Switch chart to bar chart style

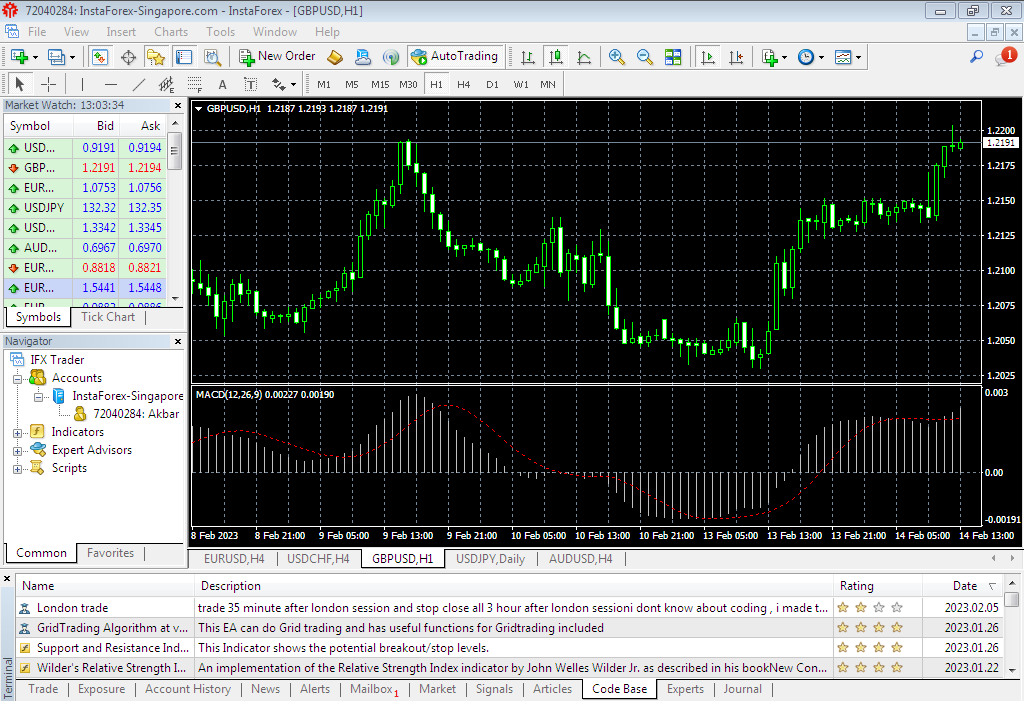click(527, 57)
